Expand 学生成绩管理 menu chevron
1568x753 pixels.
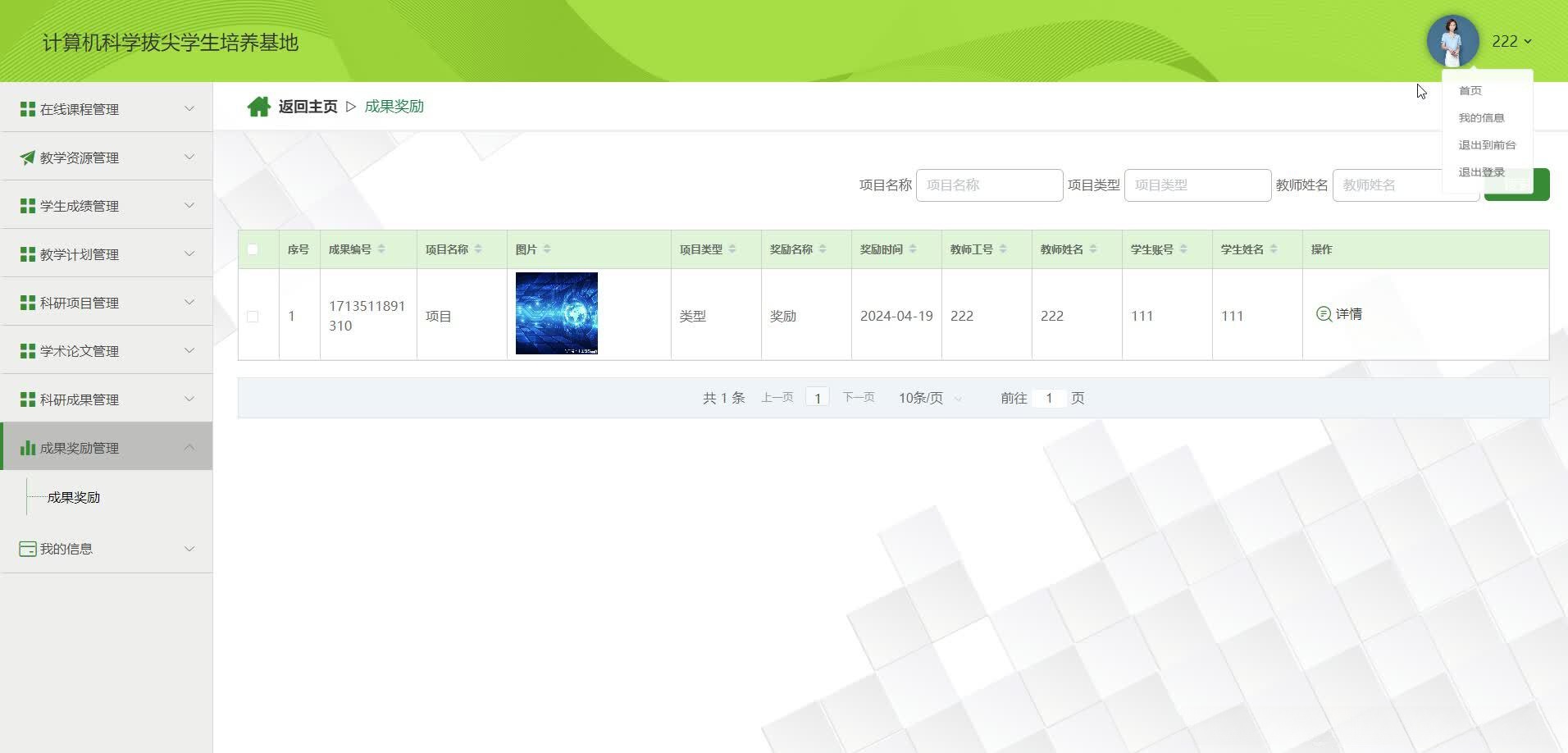[x=189, y=205]
